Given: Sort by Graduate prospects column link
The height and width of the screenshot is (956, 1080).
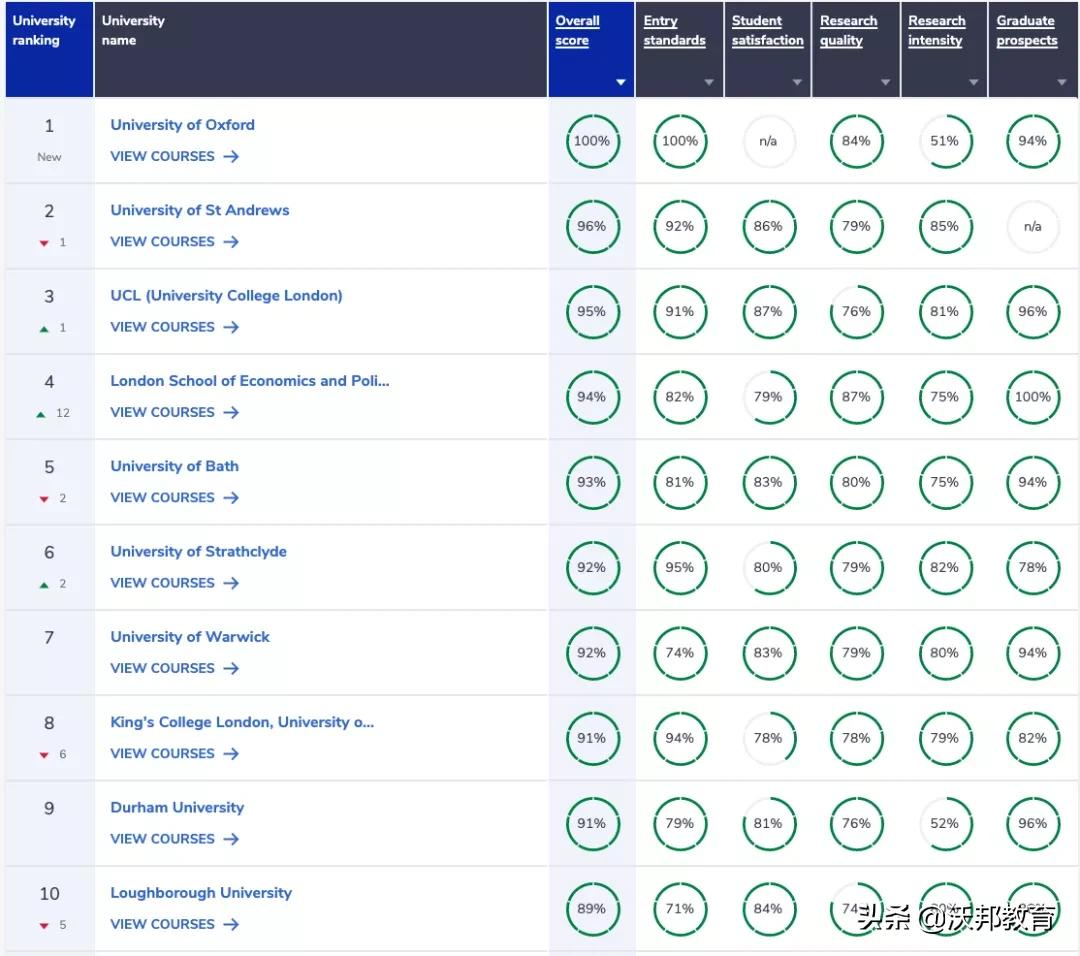Looking at the screenshot, I should coord(1026,30).
